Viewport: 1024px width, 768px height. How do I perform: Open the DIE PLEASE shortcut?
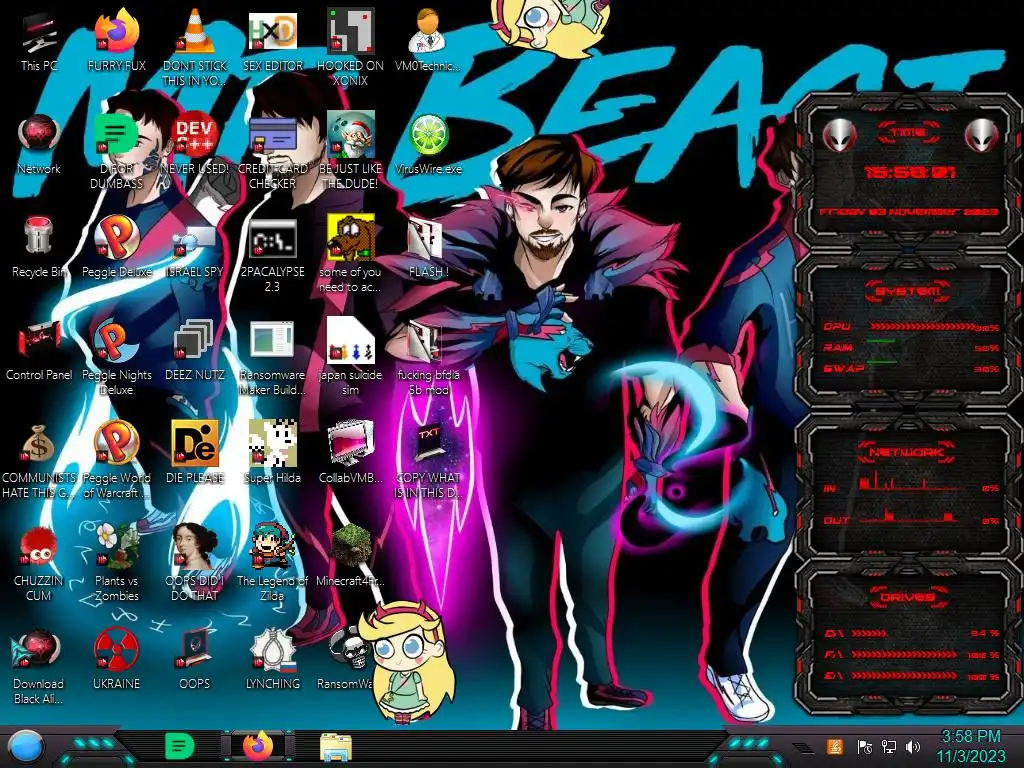pyautogui.click(x=195, y=453)
